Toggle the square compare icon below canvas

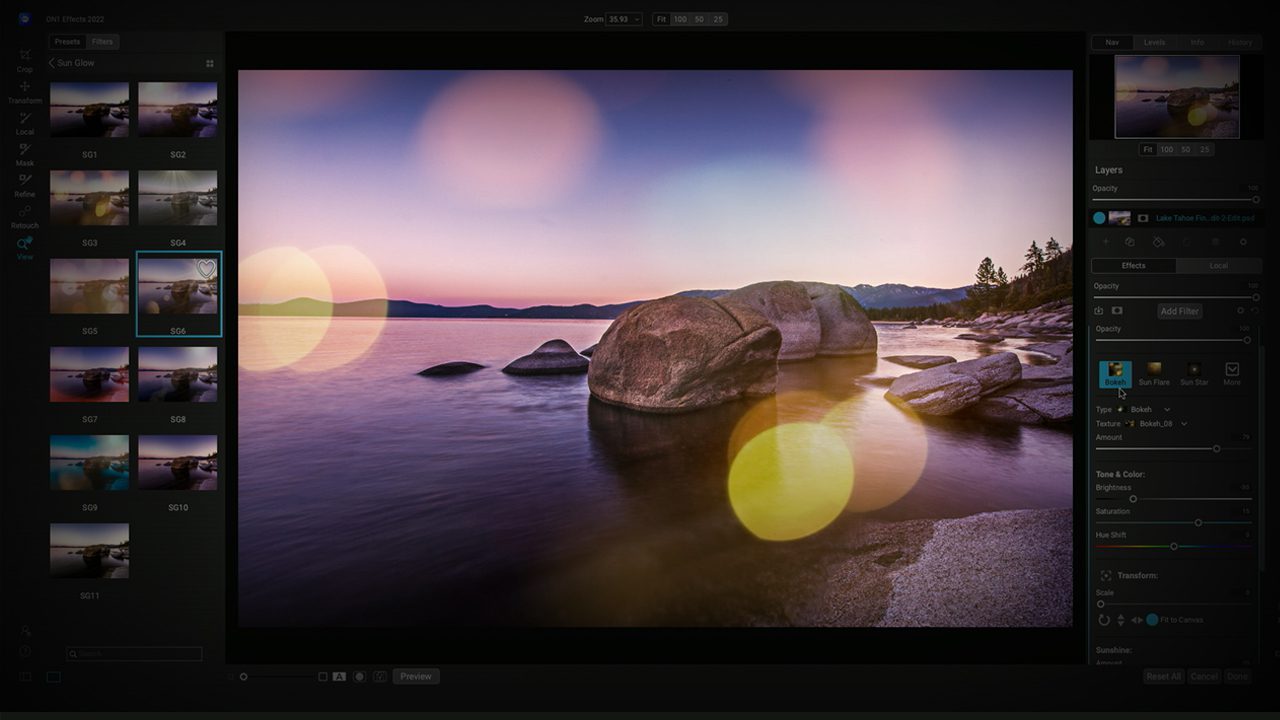click(323, 677)
